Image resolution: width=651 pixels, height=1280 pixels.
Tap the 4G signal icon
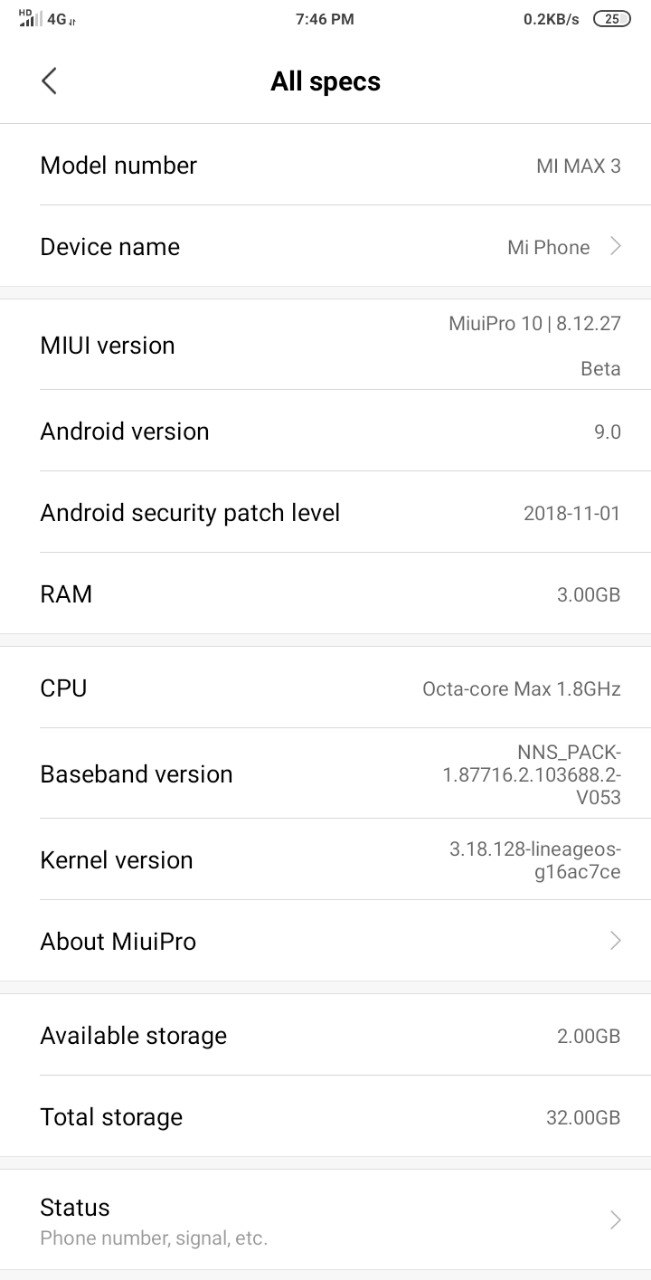[x=59, y=19]
